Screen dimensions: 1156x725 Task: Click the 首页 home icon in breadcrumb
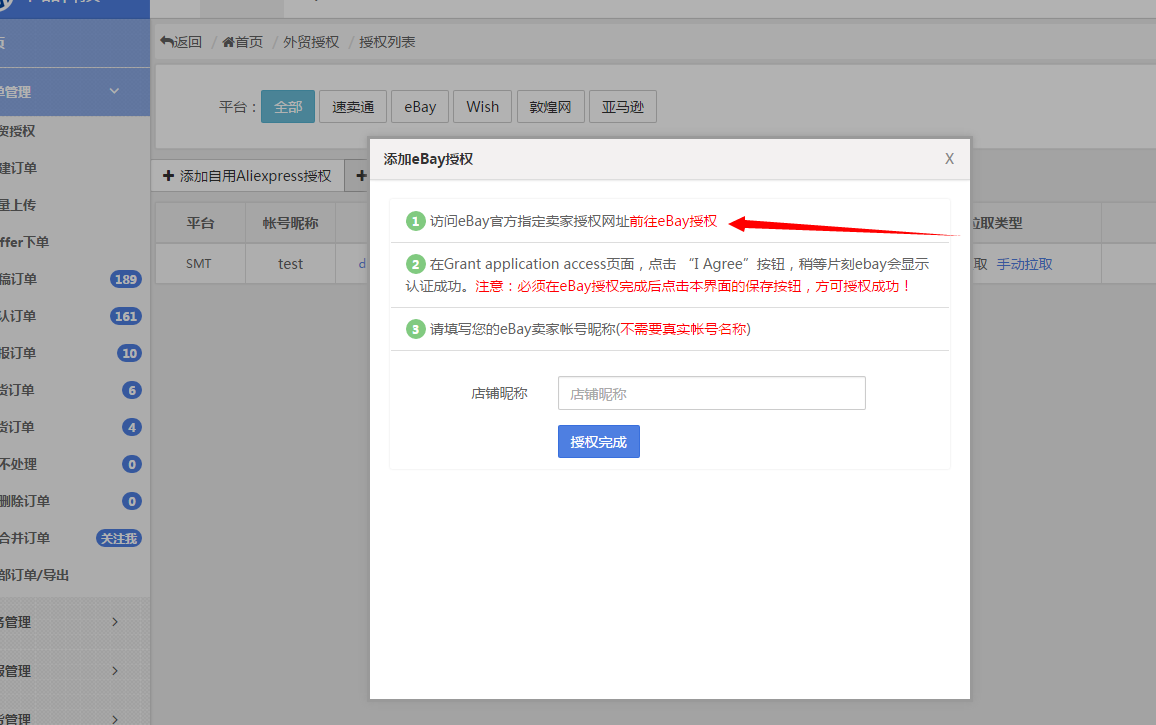pos(228,42)
